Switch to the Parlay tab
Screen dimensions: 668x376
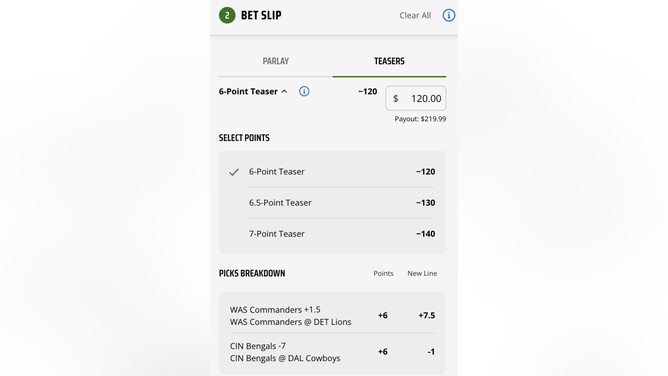tap(276, 61)
